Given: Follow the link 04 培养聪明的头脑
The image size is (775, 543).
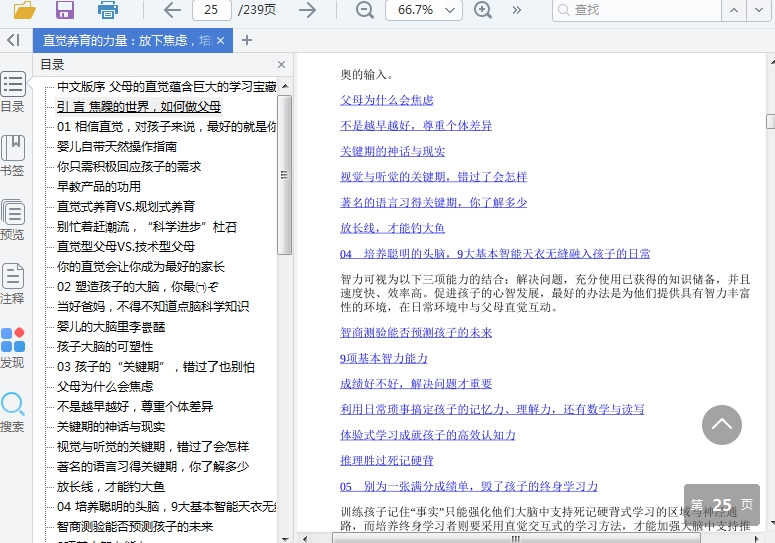Looking at the screenshot, I should 495,254.
